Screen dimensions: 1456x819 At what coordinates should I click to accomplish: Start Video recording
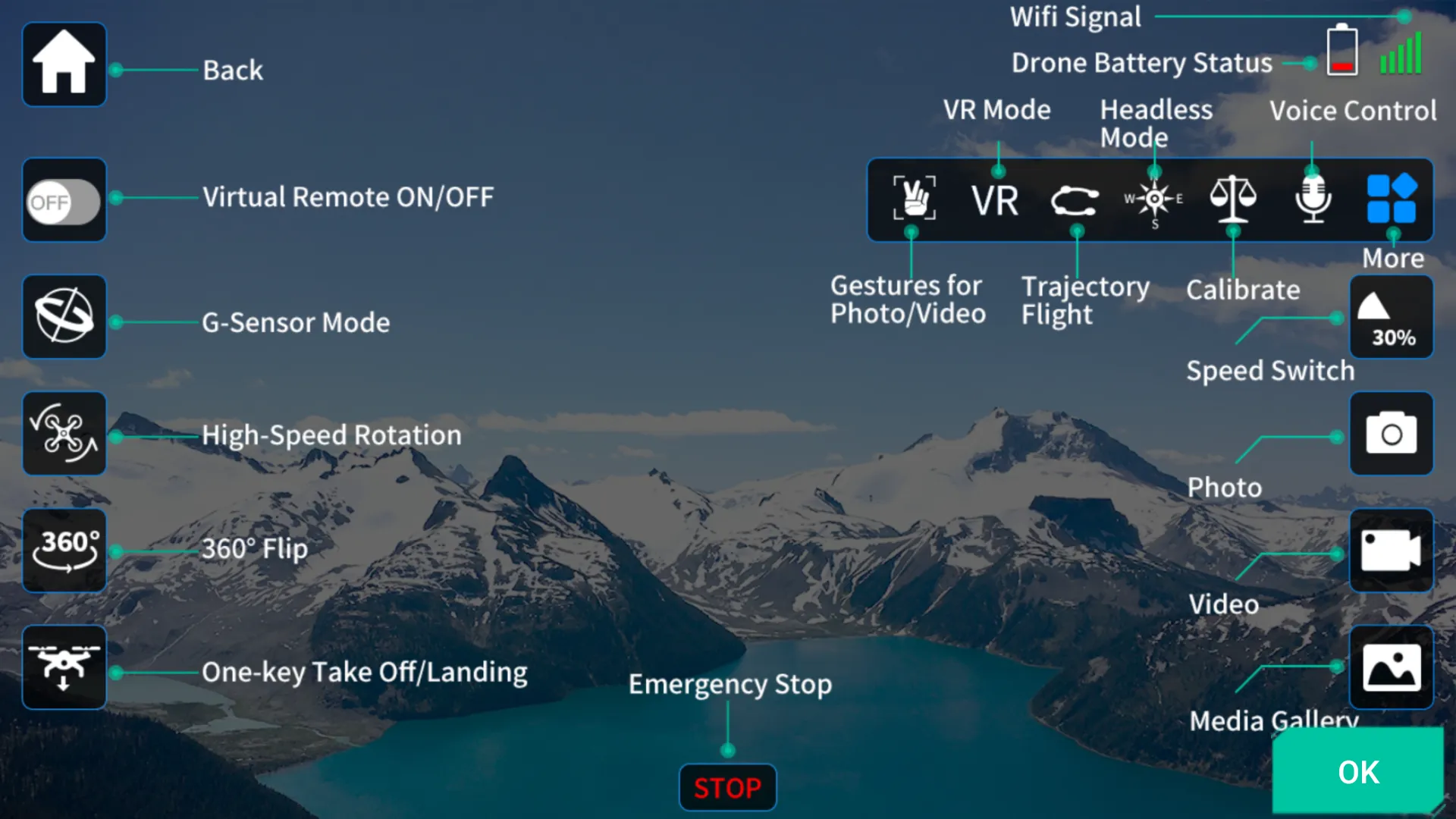pyautogui.click(x=1391, y=551)
